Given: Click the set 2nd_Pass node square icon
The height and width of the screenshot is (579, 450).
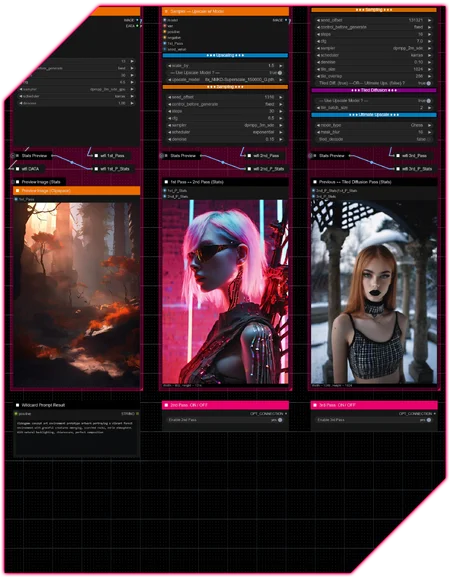Looking at the screenshot, I should tap(249, 155).
